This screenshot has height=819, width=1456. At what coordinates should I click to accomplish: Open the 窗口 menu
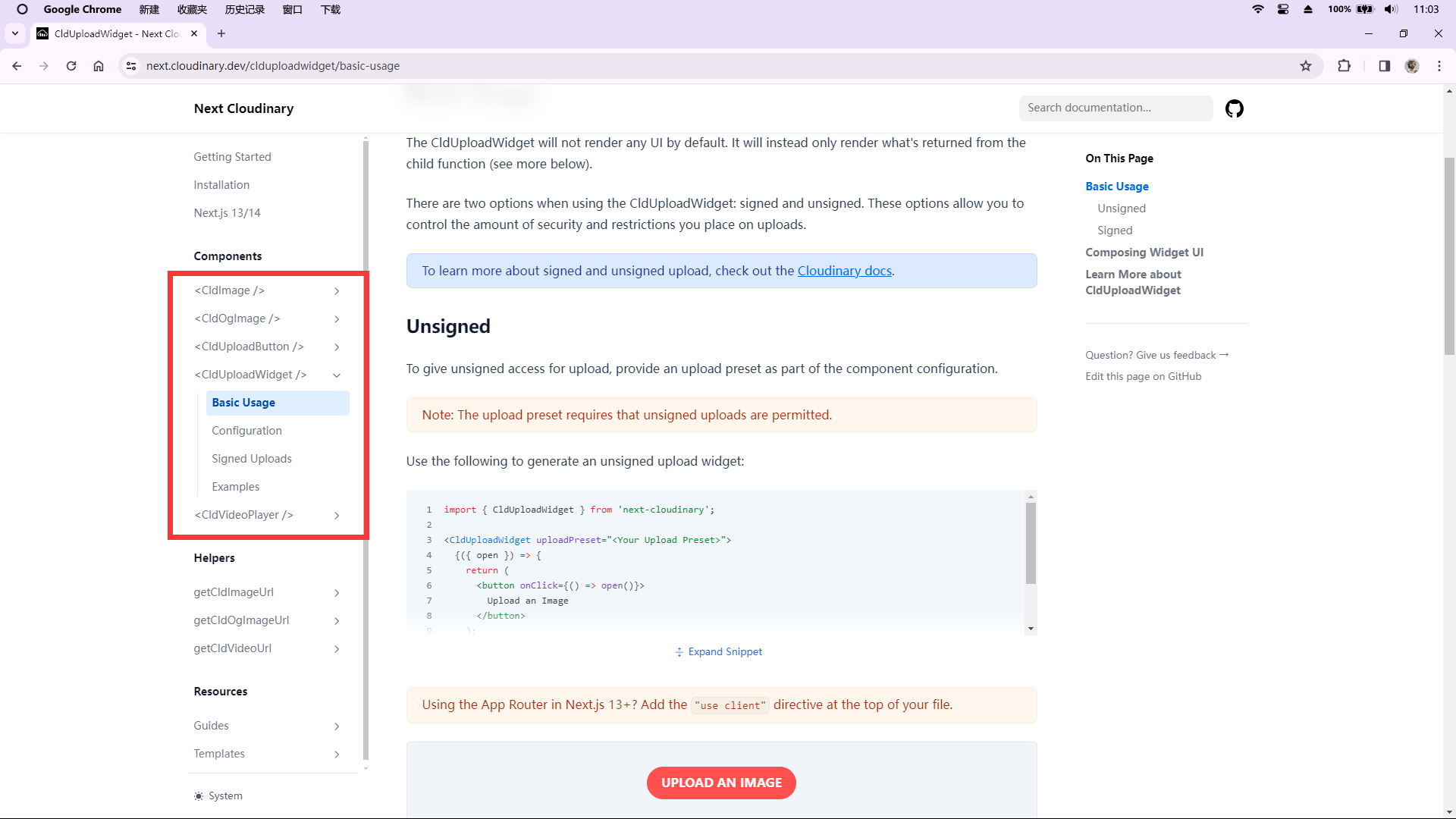(293, 9)
